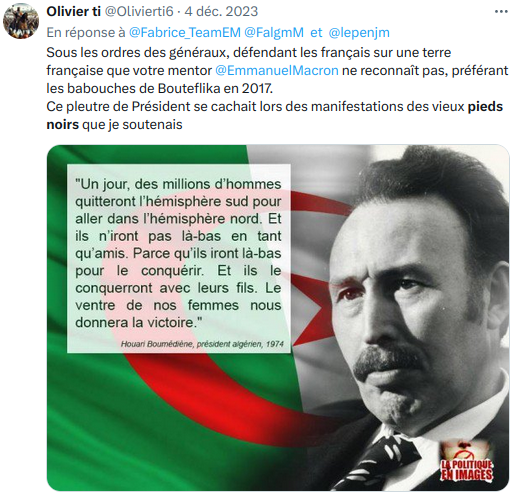
Task: Click the word 'et' between mentions
Action: point(316,33)
